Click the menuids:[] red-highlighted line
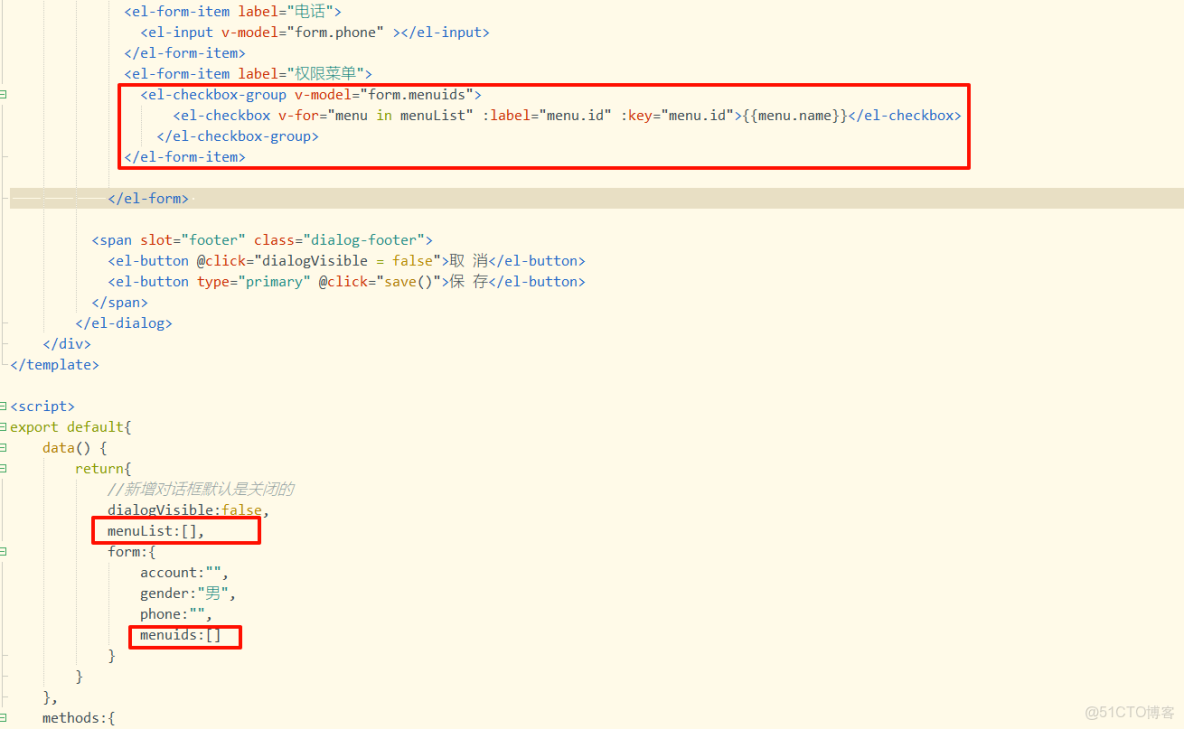 coord(184,636)
